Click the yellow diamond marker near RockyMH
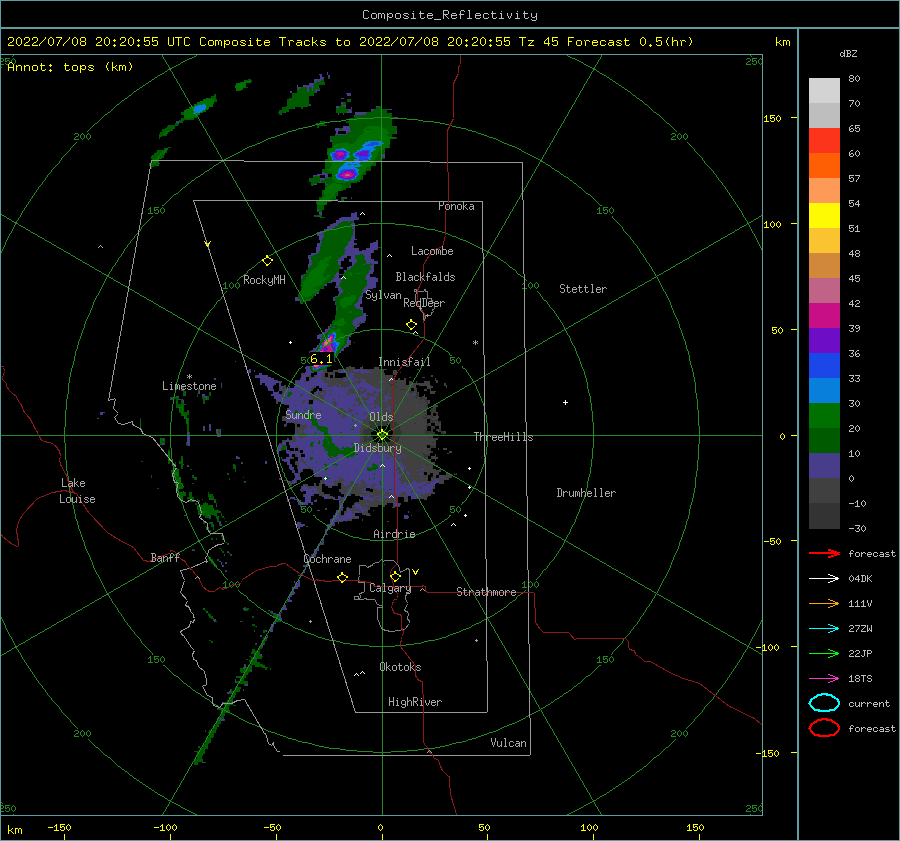This screenshot has width=900, height=841. (267, 261)
